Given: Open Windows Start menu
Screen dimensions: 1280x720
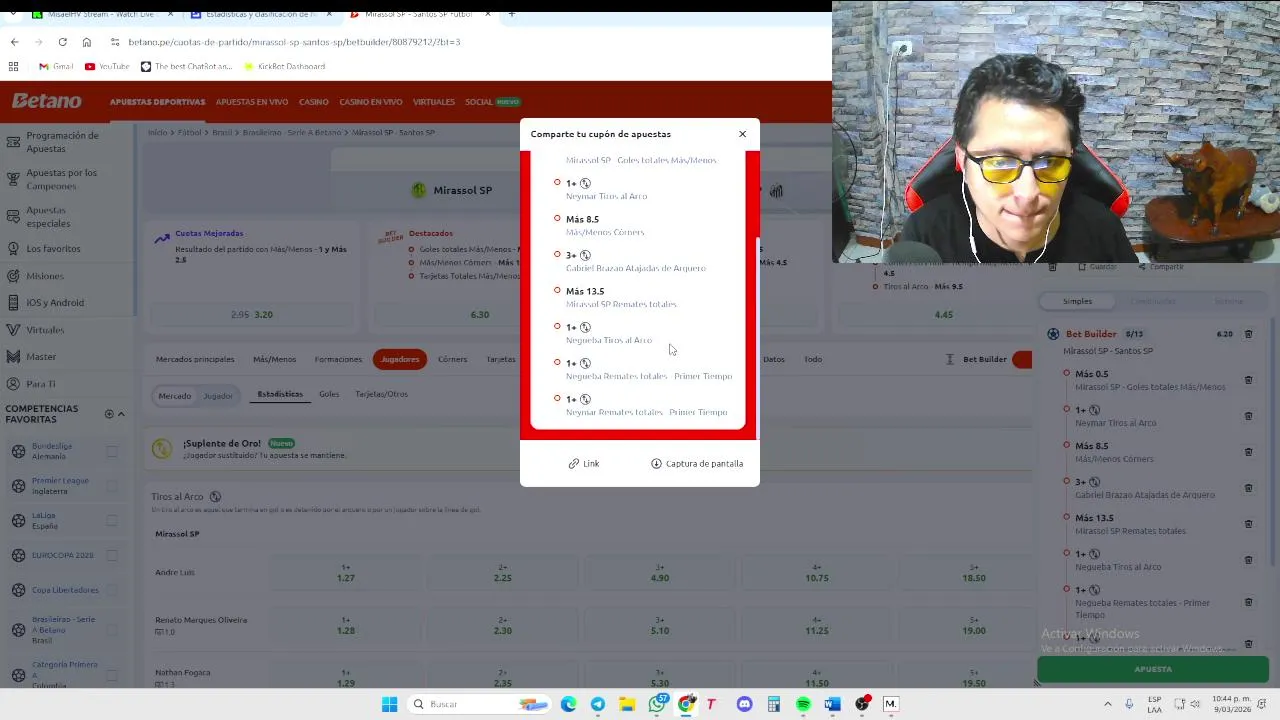Looking at the screenshot, I should 389,704.
